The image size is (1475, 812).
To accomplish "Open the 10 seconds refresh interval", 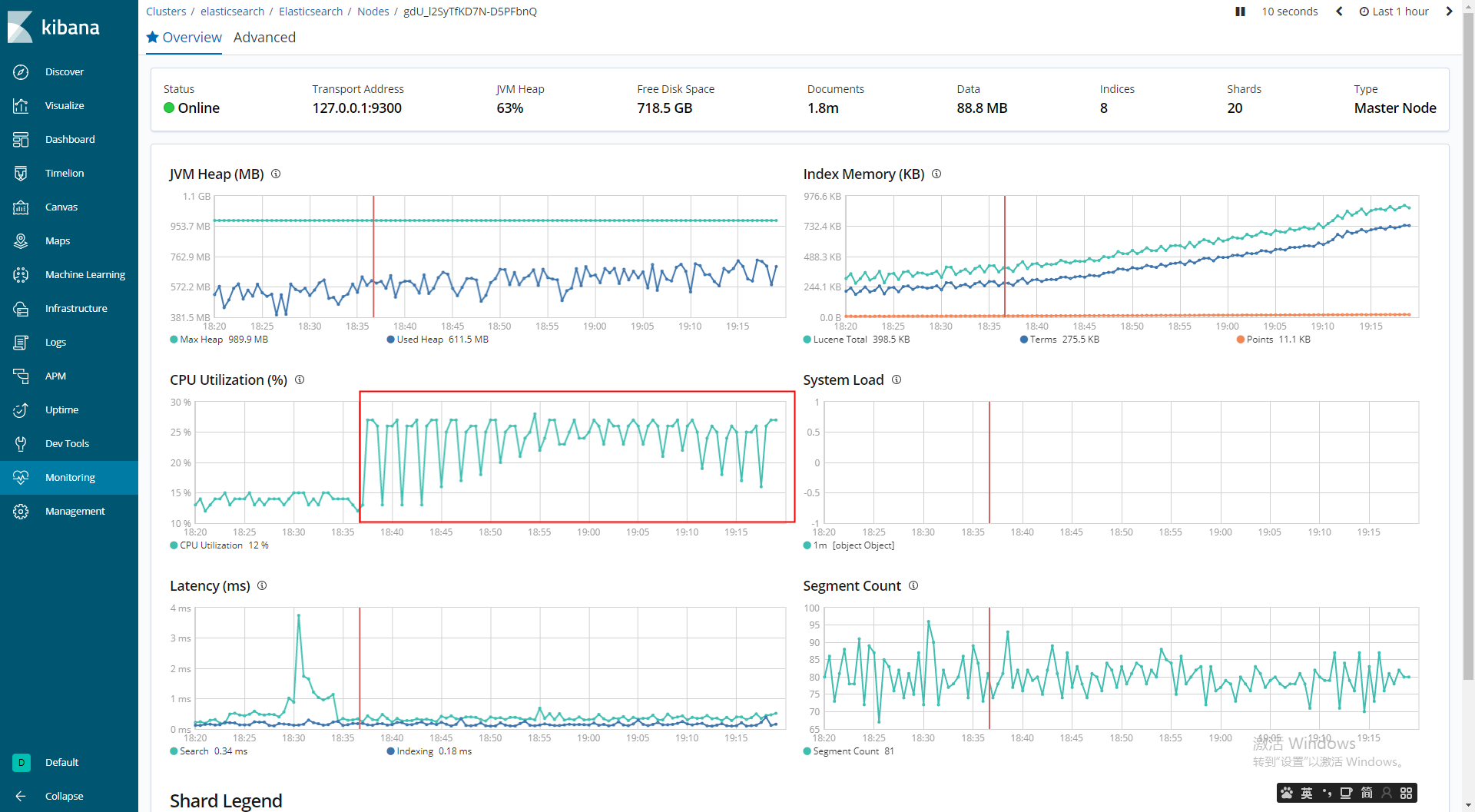I will click(1290, 12).
